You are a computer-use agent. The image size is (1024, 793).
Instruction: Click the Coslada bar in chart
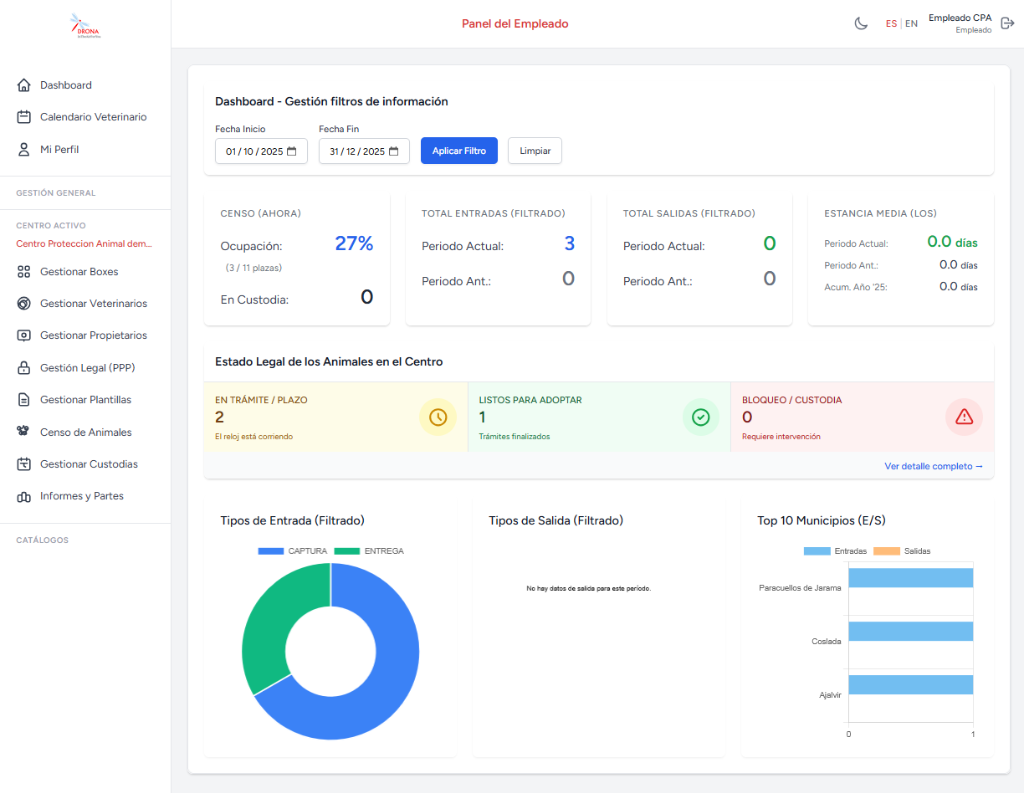click(x=911, y=631)
